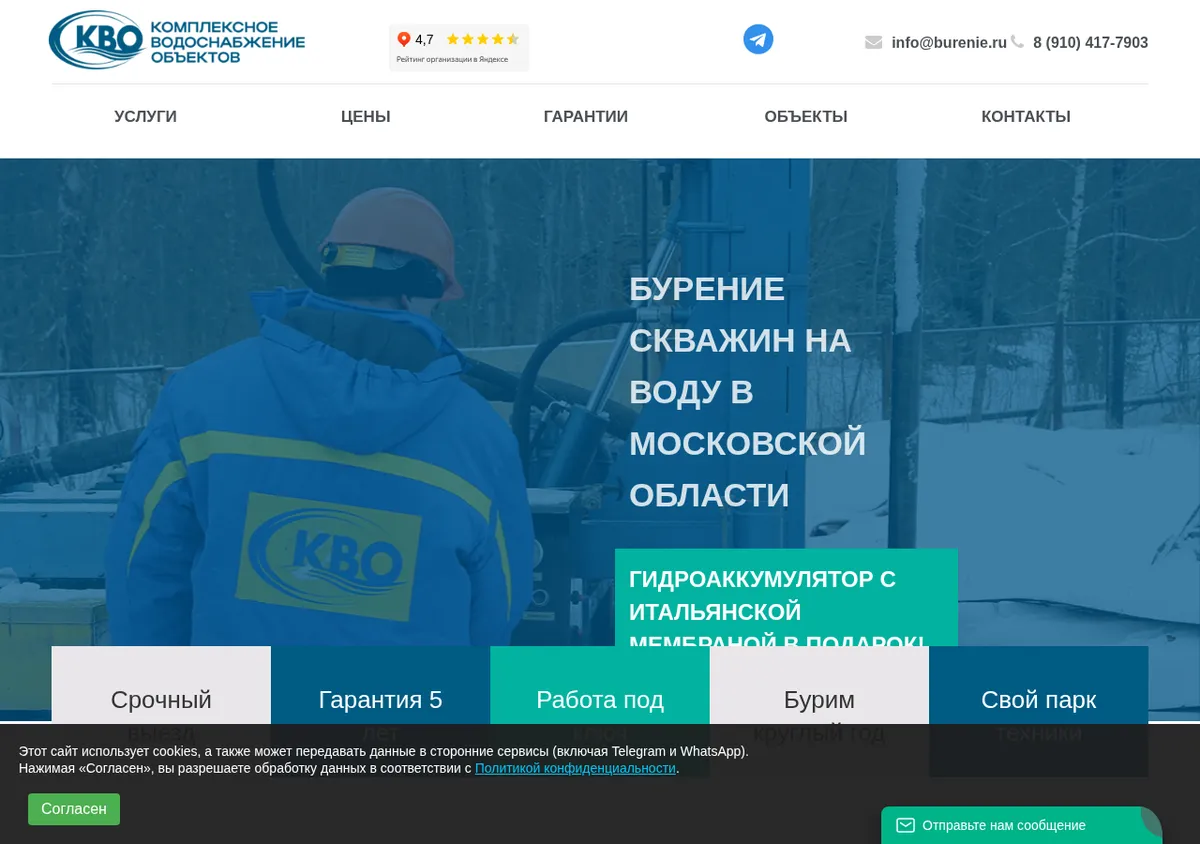The height and width of the screenshot is (844, 1200).
Task: Open the ОБЪЕКТЫ menu item
Action: tap(806, 116)
